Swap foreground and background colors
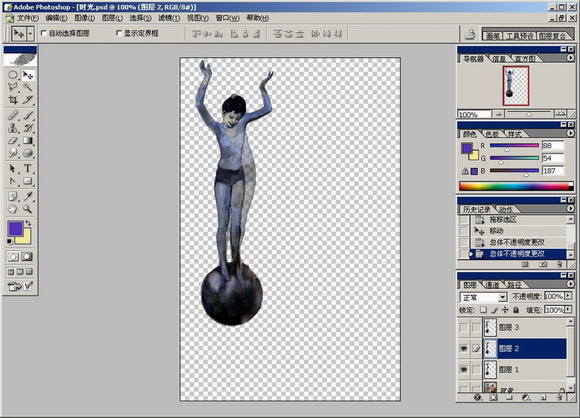Viewport: 580px width, 418px height. point(28,223)
